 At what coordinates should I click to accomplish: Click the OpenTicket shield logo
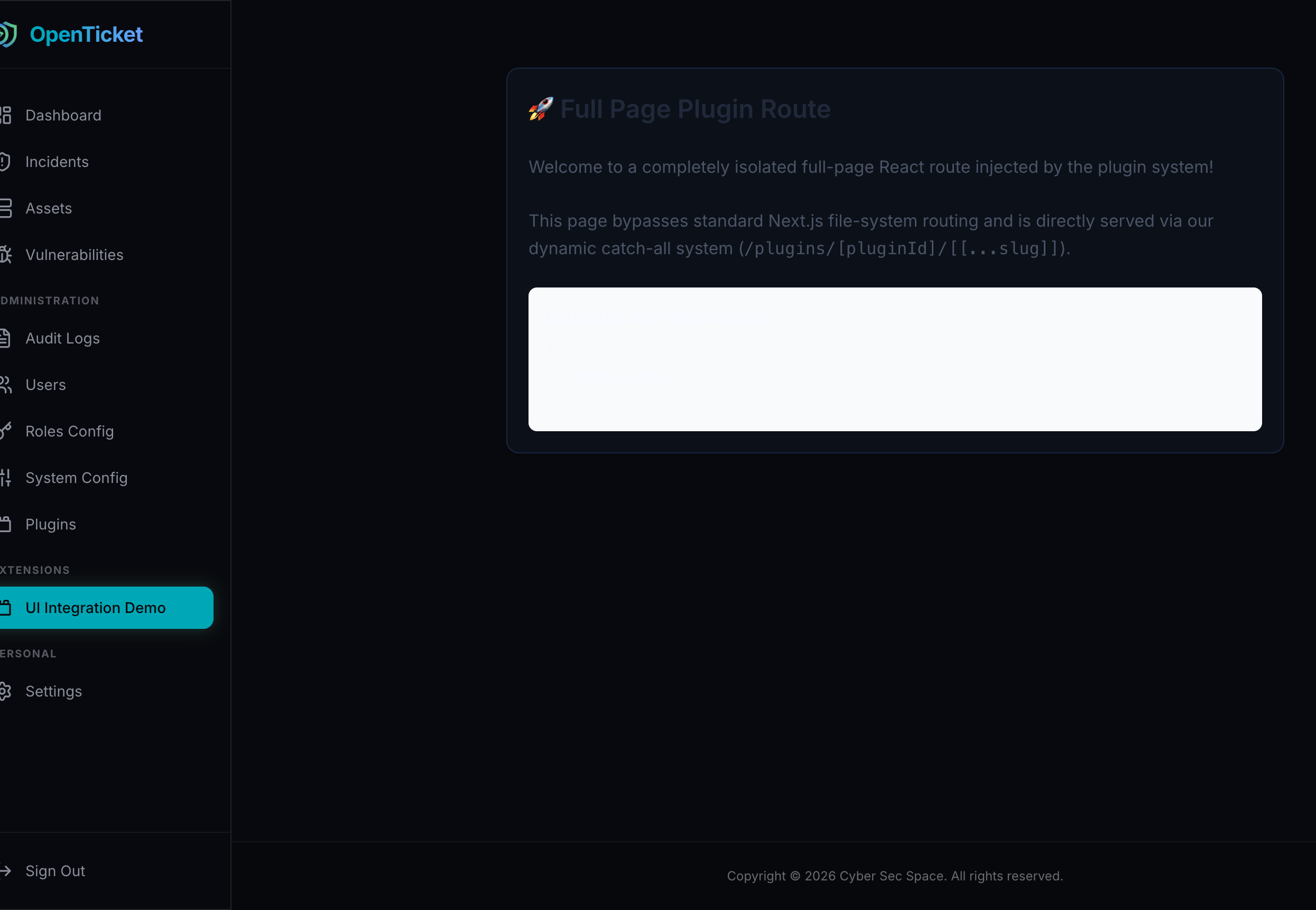tap(7, 34)
